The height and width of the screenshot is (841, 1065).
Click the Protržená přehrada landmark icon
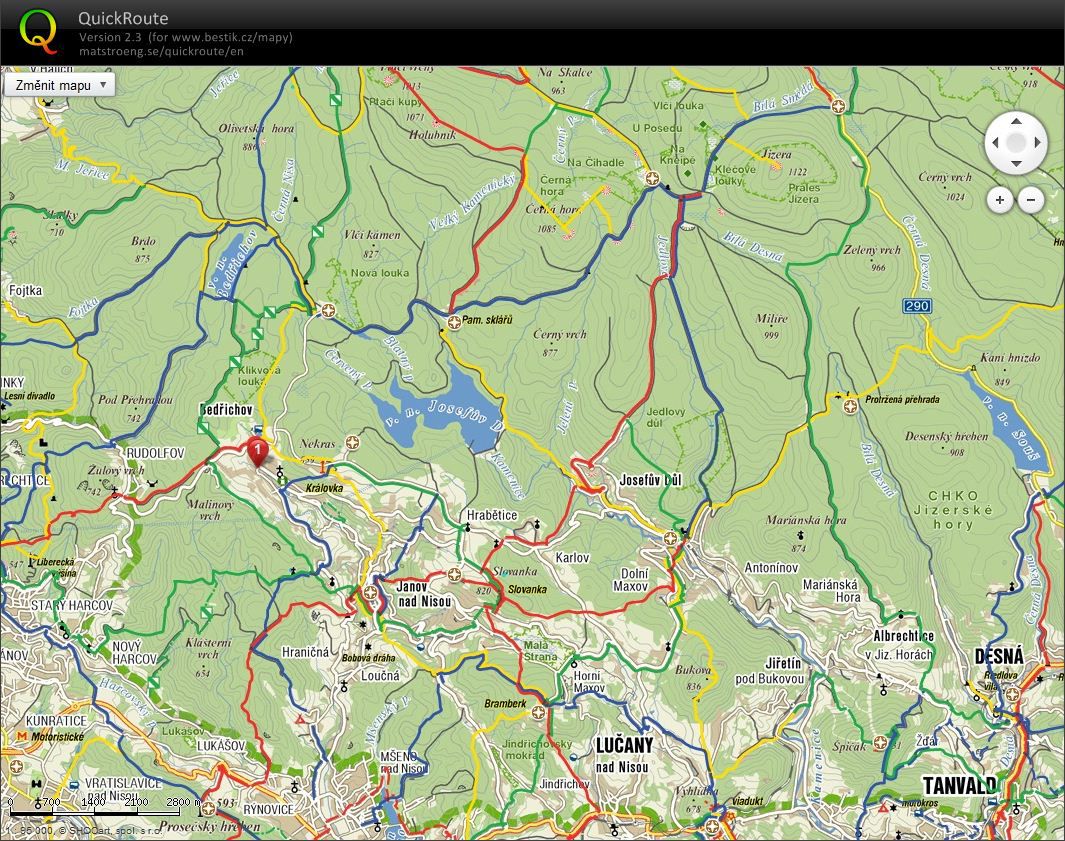pyautogui.click(x=850, y=406)
